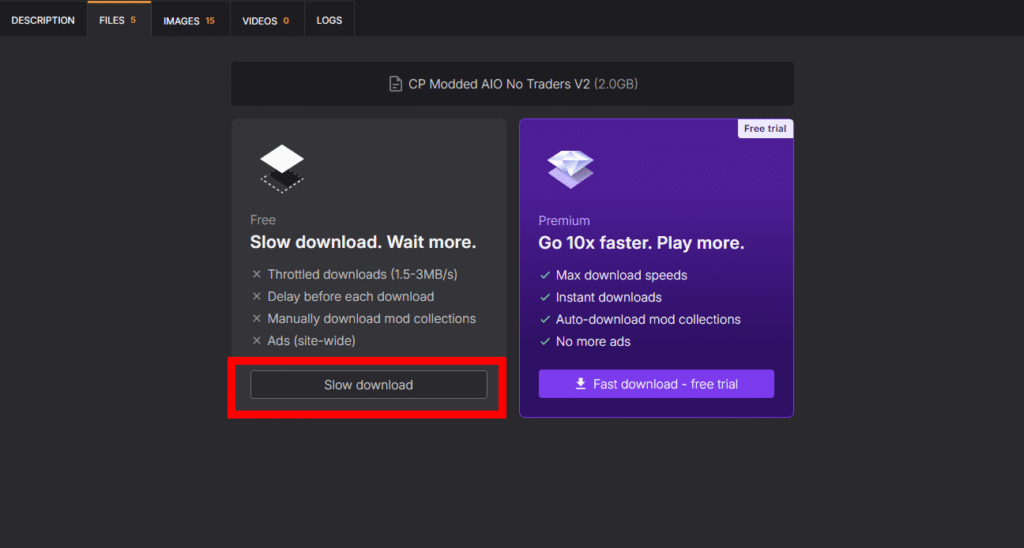Screen dimensions: 1024x548
Task: Click the checkmark beside Instant downloads
Action: [x=545, y=297]
